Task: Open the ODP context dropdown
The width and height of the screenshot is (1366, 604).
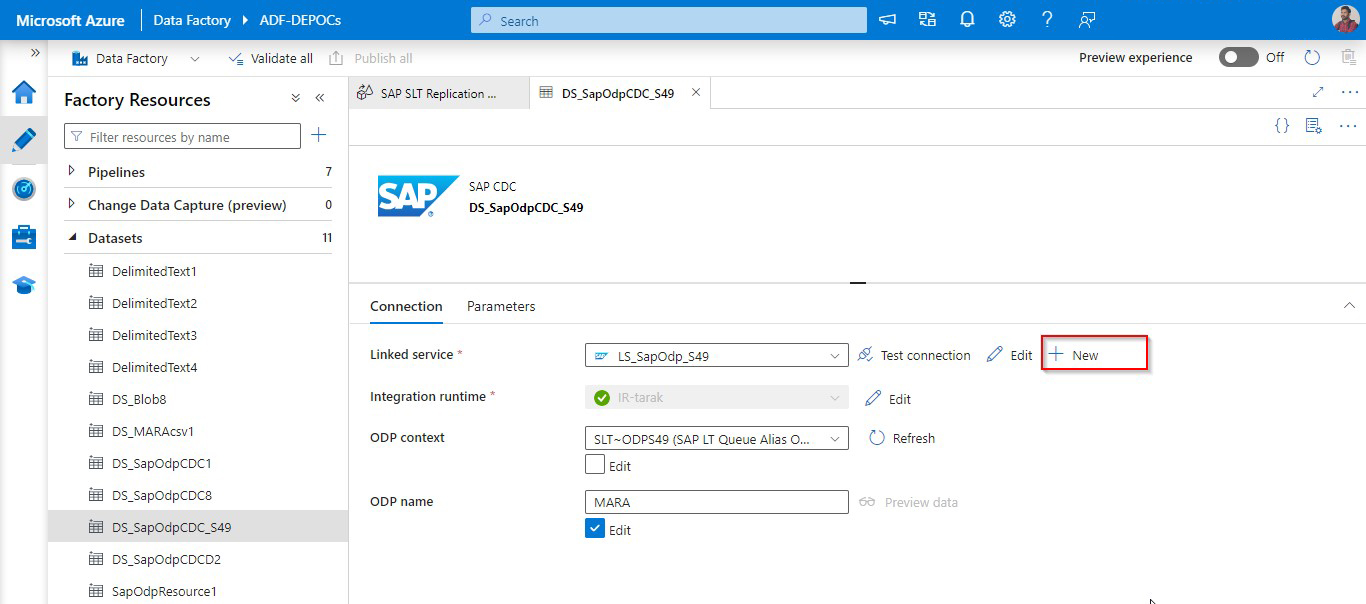Action: pyautogui.click(x=716, y=438)
